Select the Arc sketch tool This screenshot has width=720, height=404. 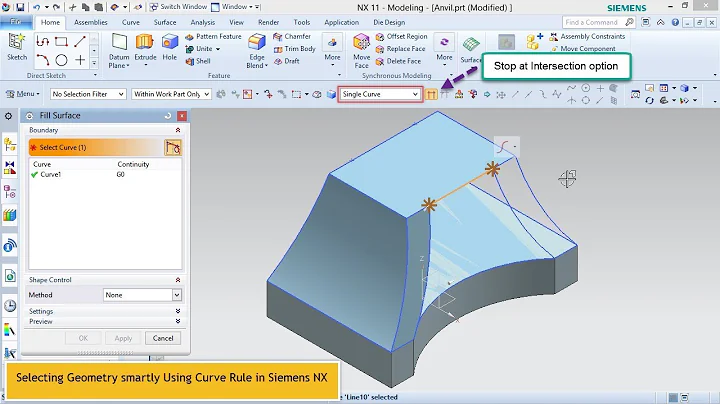coord(43,60)
